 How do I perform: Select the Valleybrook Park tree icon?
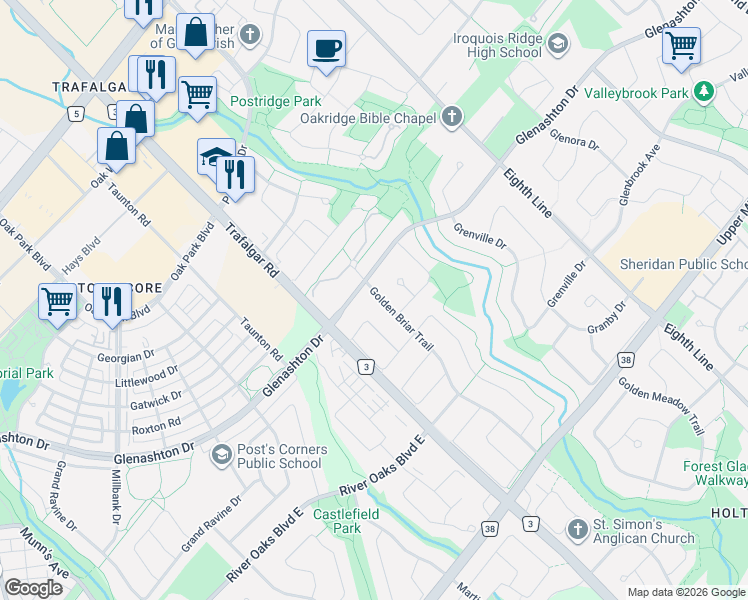[704, 92]
